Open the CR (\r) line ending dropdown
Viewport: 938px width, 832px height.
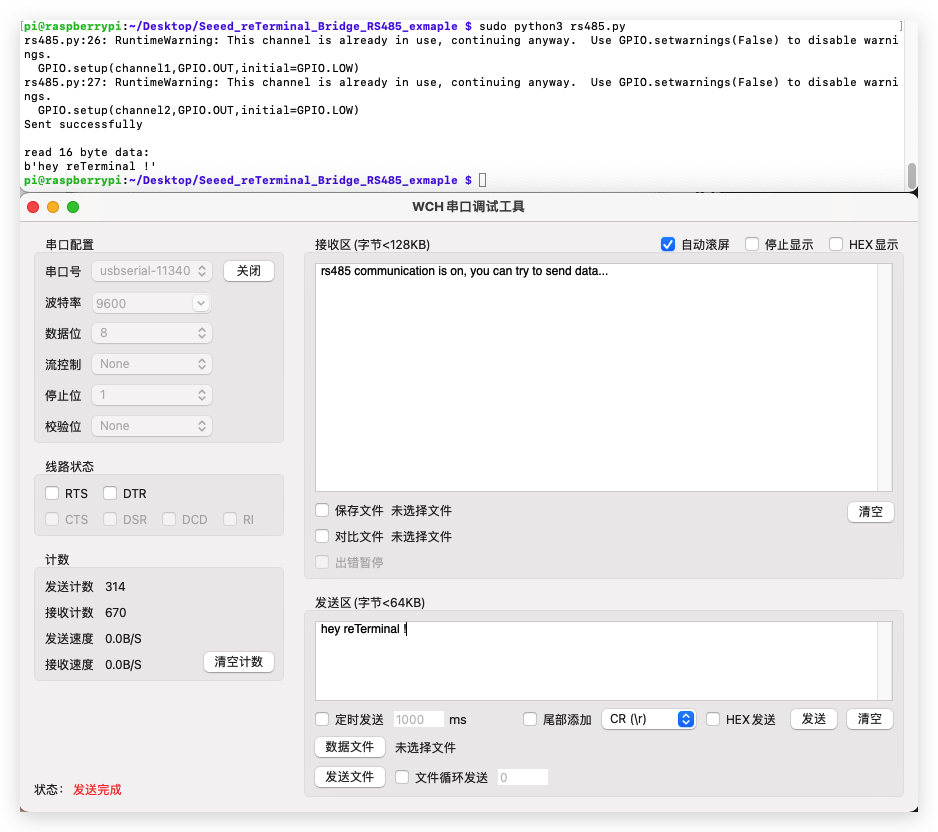tap(648, 719)
